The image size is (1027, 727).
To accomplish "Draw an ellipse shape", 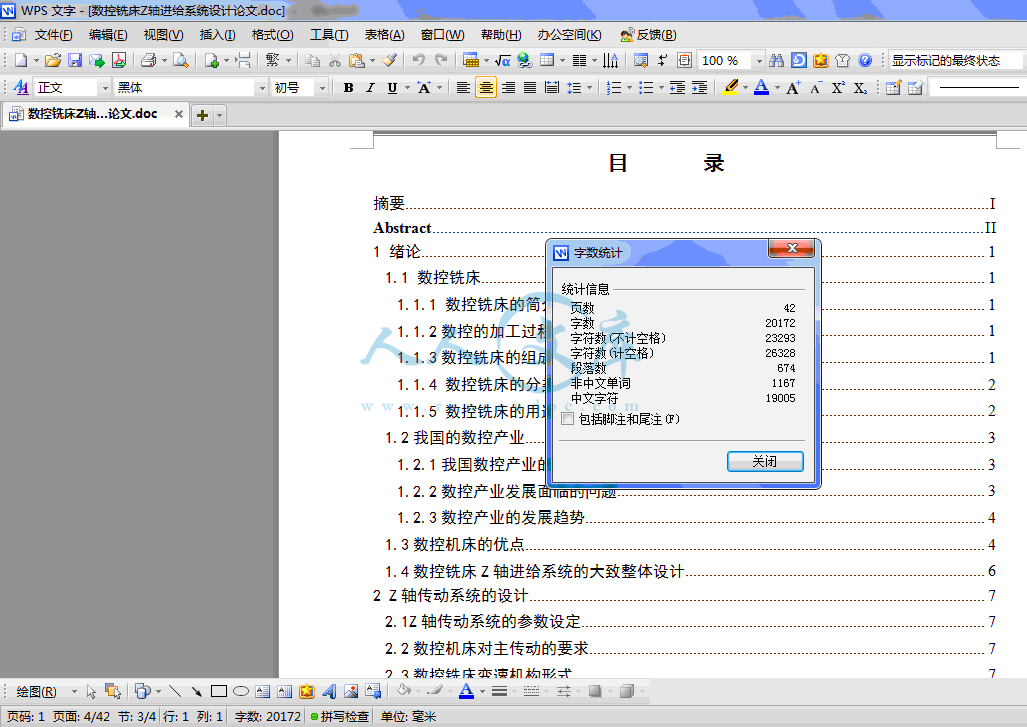I will [x=241, y=691].
